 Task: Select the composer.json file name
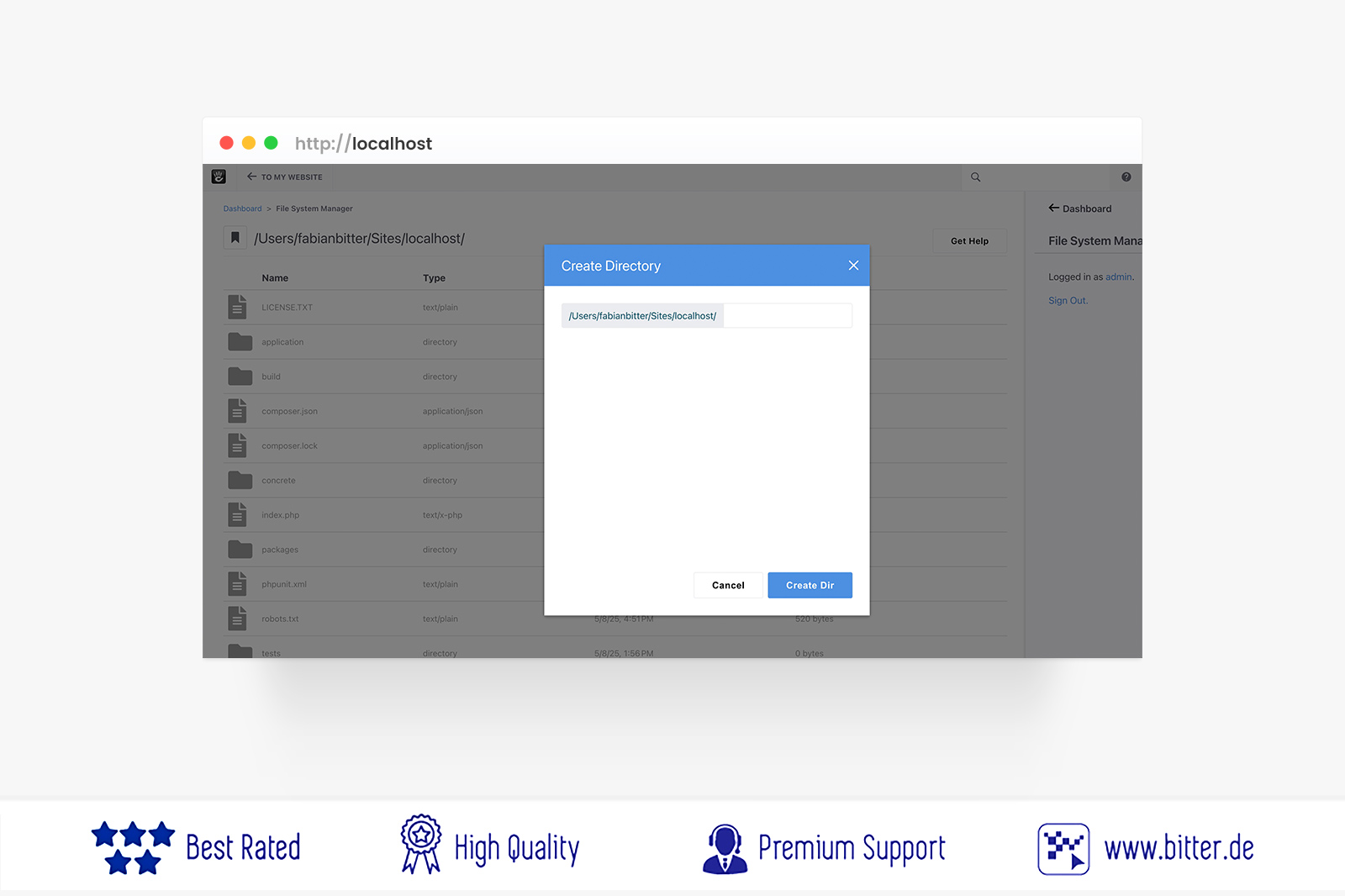pos(289,412)
